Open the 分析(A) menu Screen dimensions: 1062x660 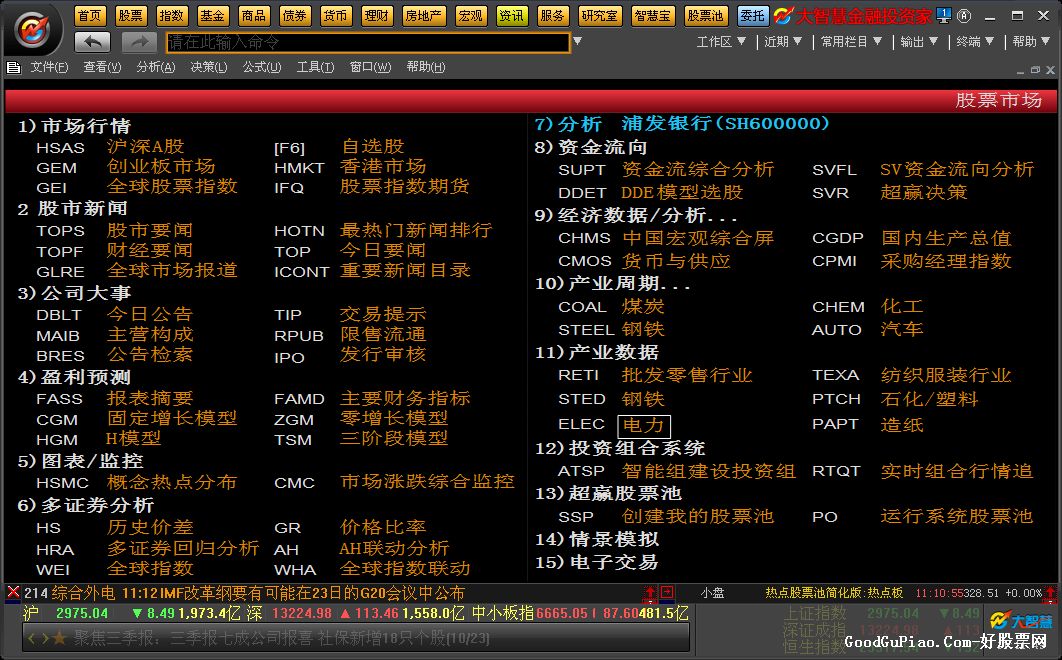click(155, 67)
